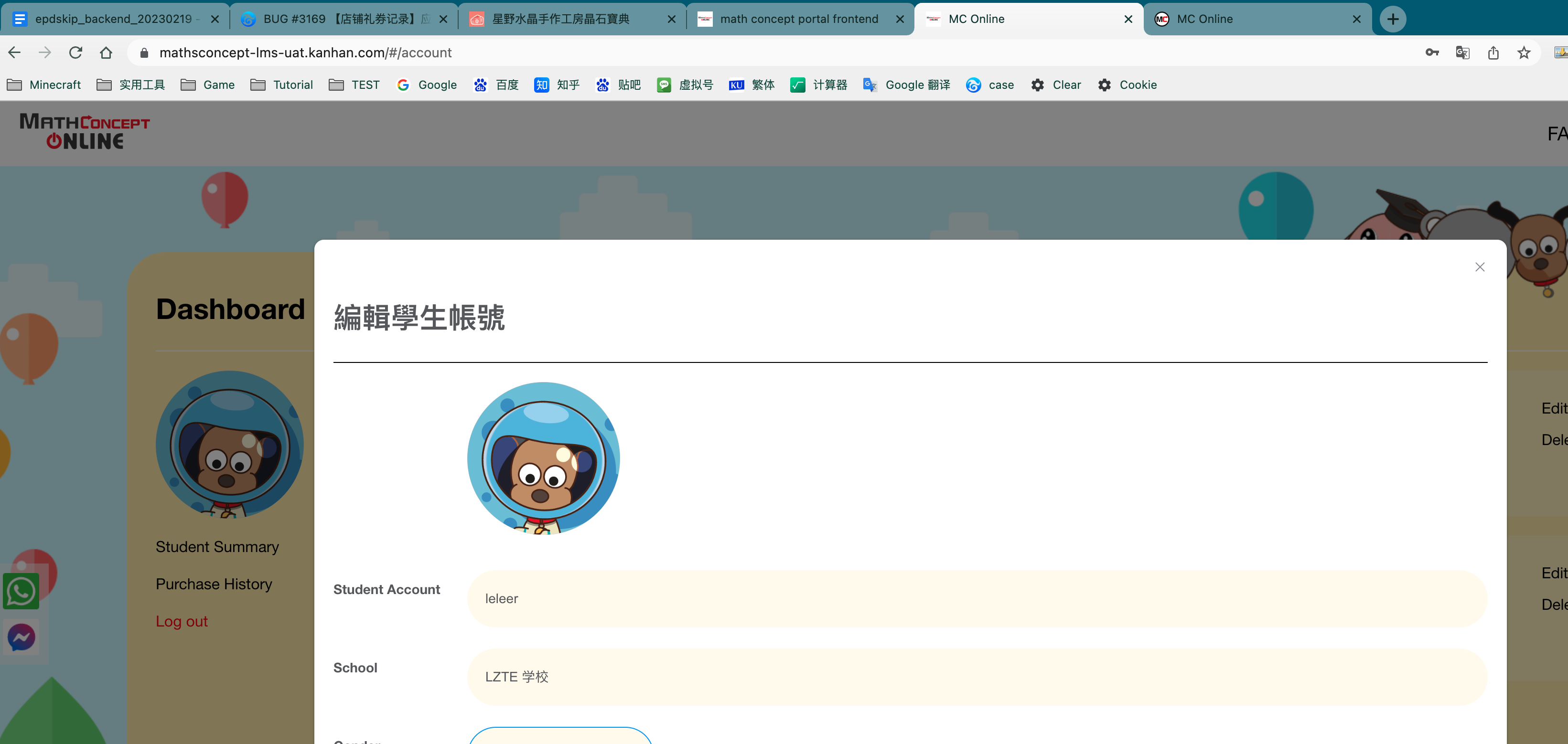This screenshot has width=1568, height=744.
Task: Click the School input field
Action: click(977, 677)
